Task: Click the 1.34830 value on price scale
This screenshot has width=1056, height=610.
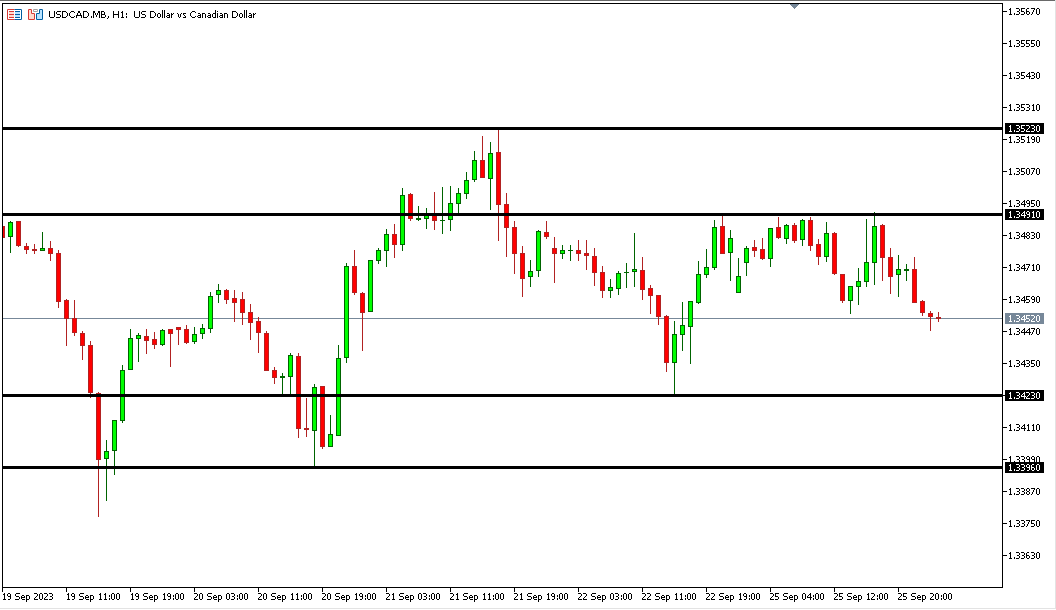Action: tap(1024, 236)
